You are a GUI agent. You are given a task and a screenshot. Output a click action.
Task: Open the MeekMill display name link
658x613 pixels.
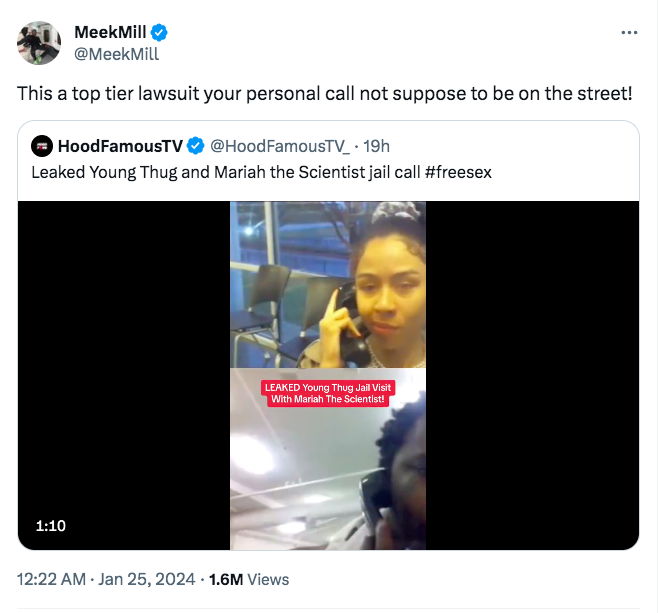(110, 32)
